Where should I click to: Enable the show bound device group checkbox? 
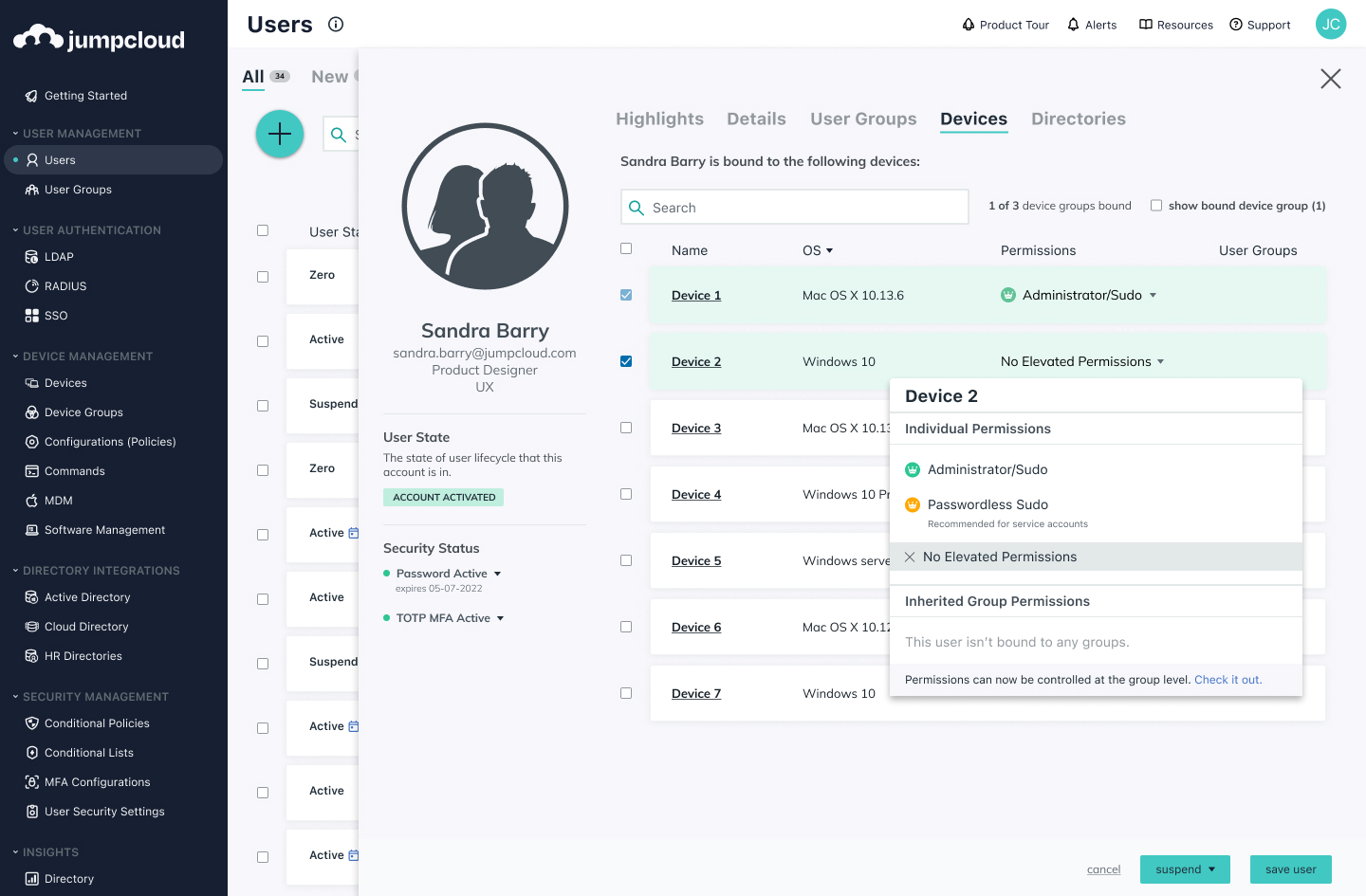click(1156, 205)
